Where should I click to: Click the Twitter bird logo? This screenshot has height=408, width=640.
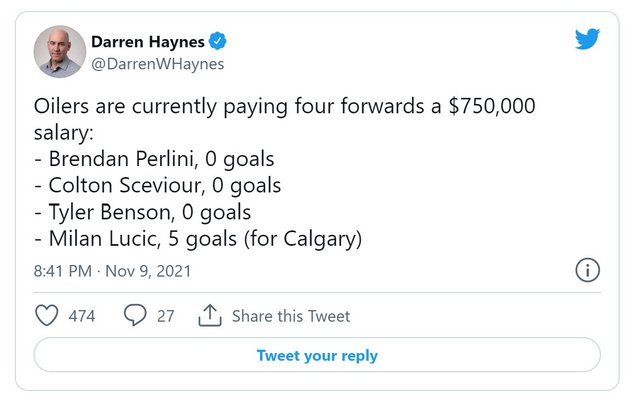(x=587, y=40)
